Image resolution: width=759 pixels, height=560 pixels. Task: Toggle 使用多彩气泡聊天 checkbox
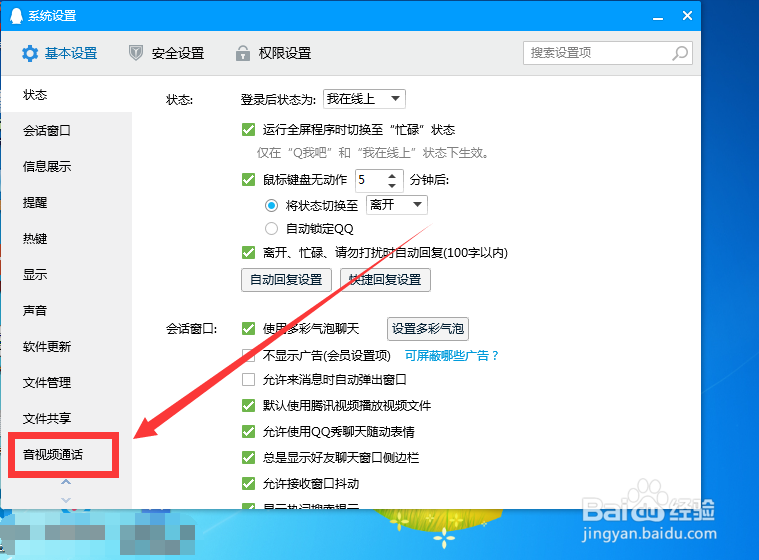[248, 329]
